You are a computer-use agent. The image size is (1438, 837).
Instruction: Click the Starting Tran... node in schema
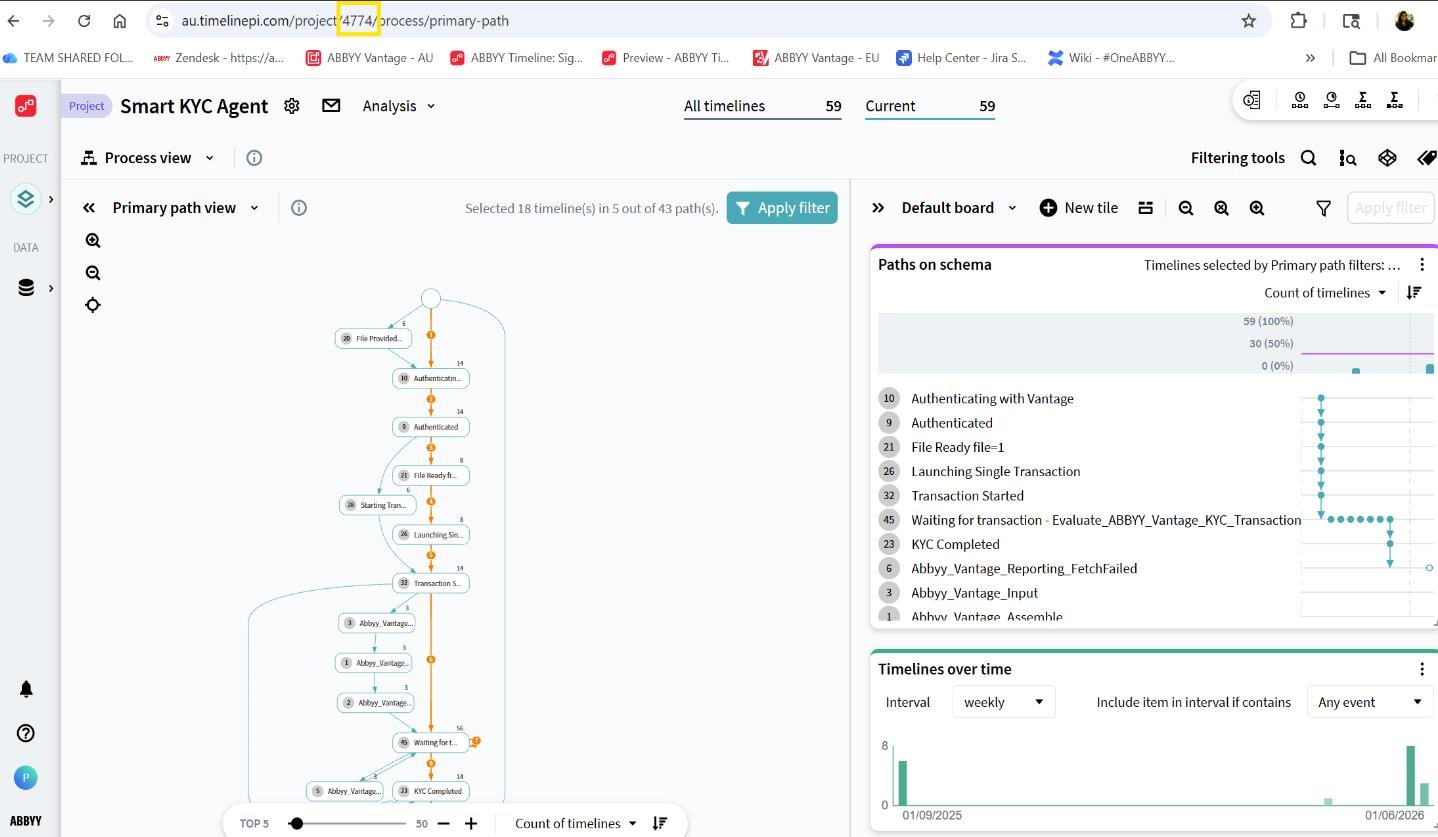click(x=378, y=505)
